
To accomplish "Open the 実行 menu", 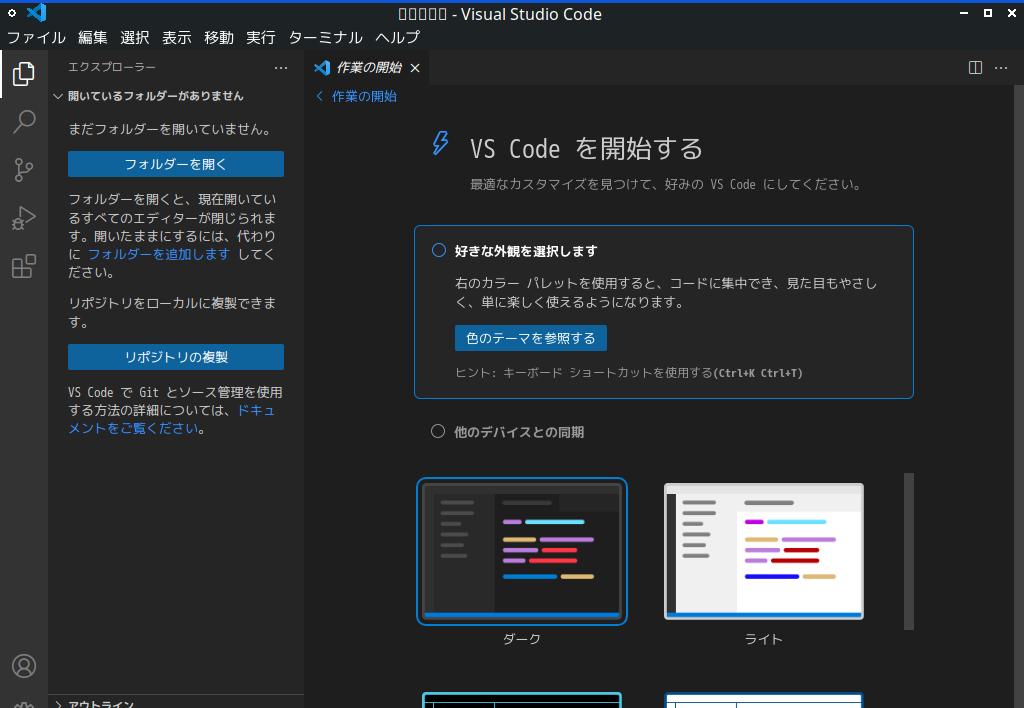I will click(x=261, y=37).
